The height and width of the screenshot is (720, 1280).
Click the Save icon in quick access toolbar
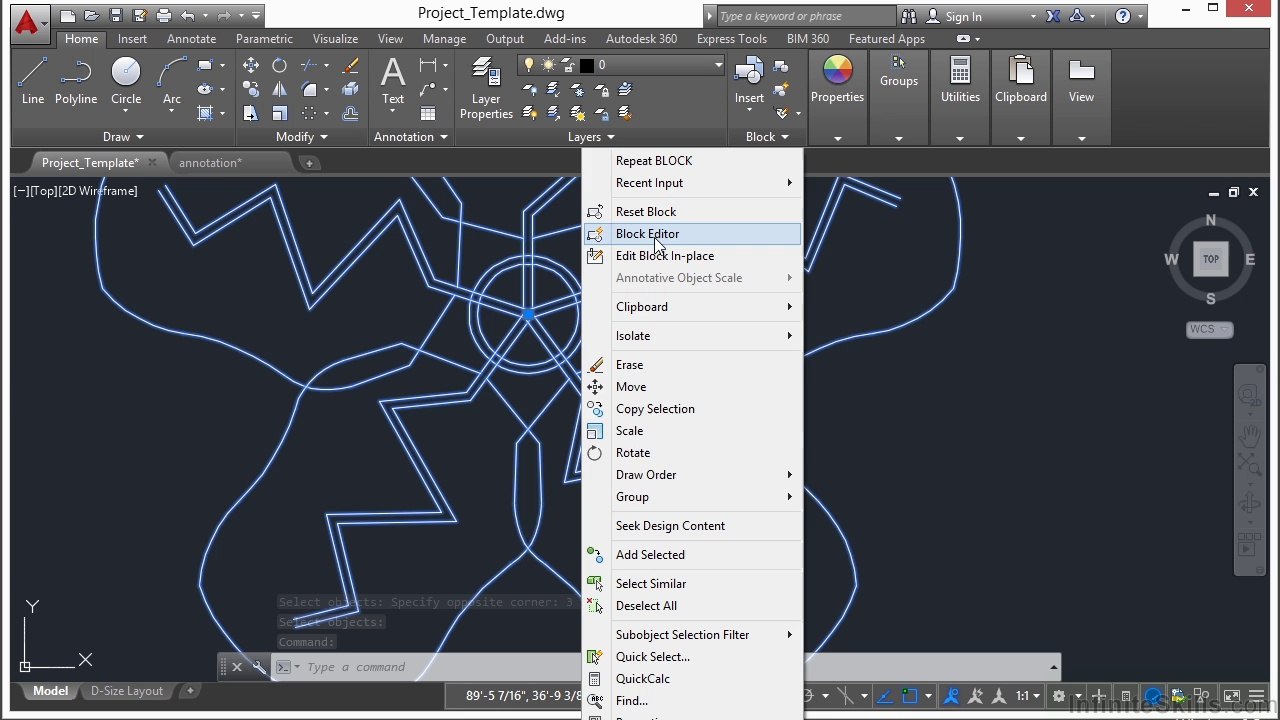pyautogui.click(x=116, y=16)
